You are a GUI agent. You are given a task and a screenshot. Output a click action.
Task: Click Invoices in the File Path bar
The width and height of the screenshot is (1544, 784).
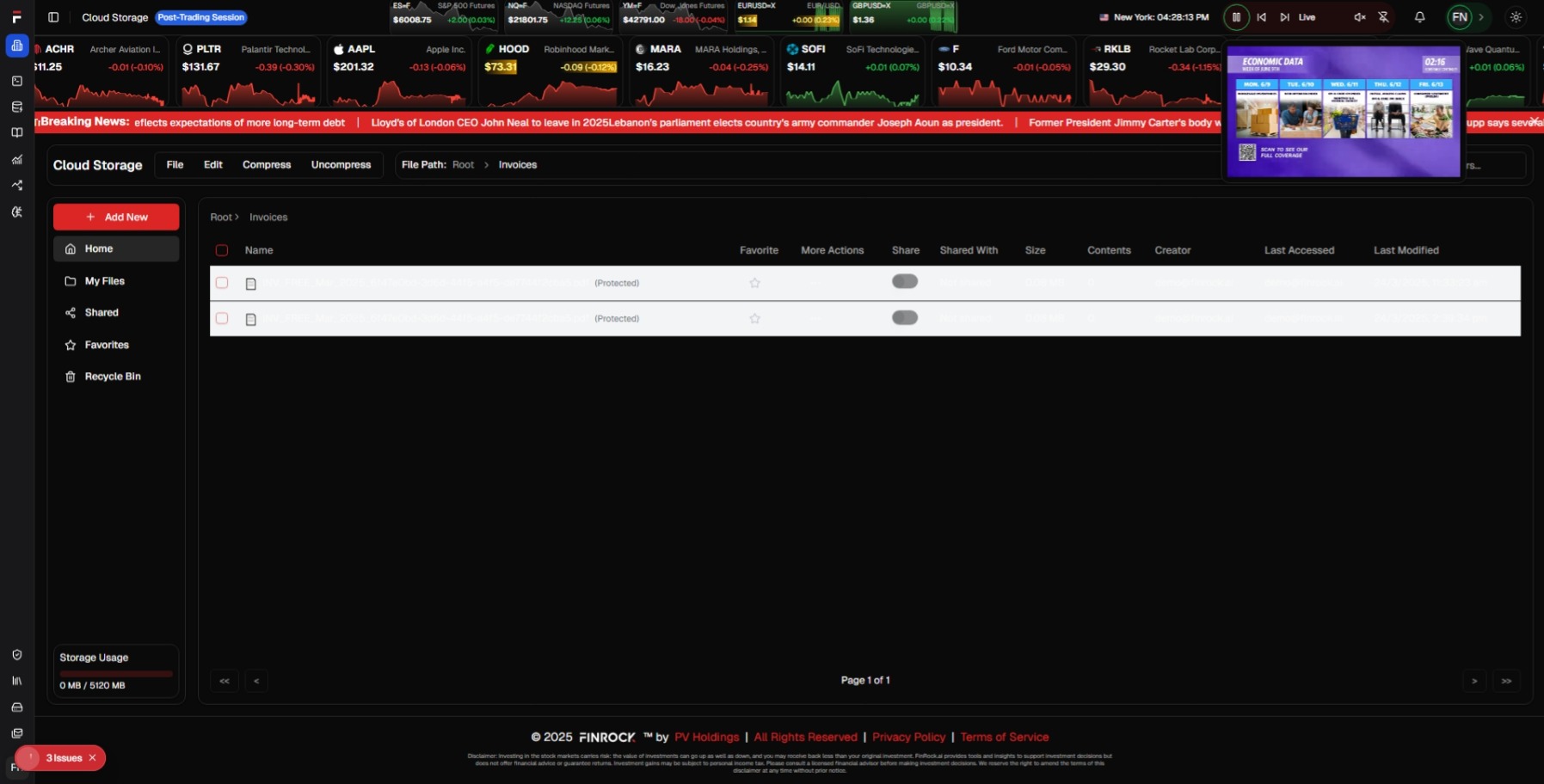518,165
